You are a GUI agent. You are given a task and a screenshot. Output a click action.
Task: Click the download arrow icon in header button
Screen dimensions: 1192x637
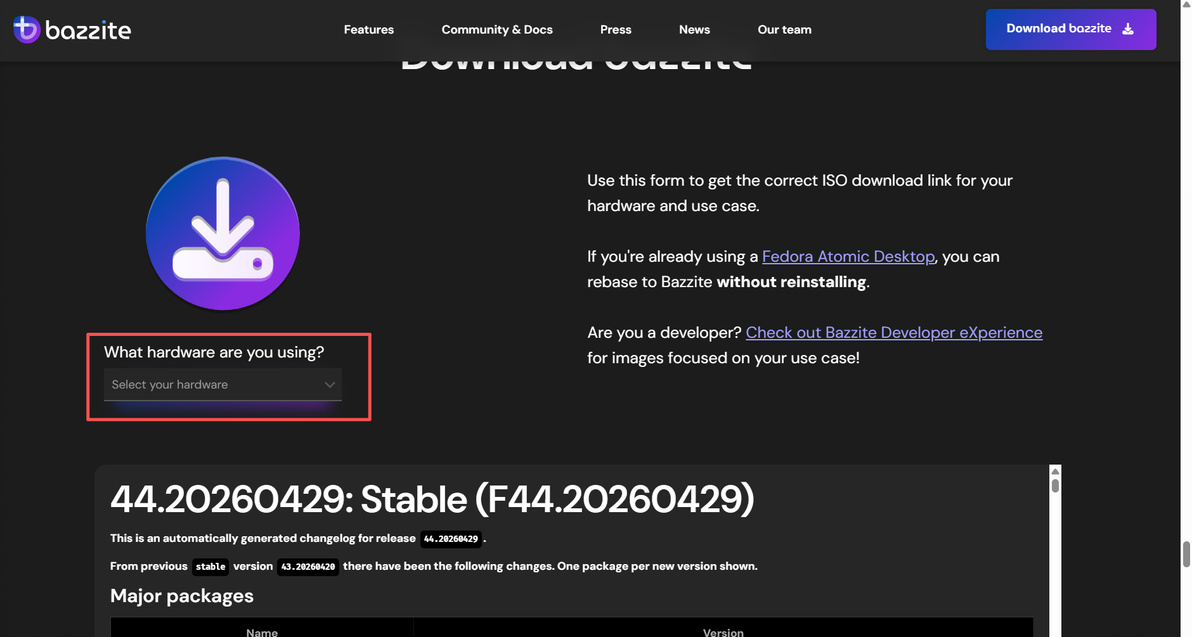(x=1128, y=29)
